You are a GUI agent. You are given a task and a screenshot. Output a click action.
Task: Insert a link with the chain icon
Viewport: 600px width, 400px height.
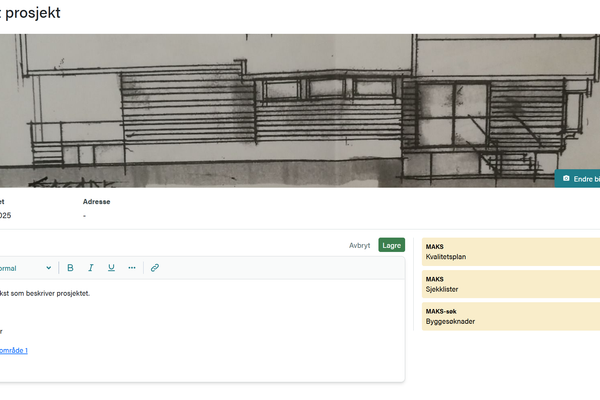155,268
